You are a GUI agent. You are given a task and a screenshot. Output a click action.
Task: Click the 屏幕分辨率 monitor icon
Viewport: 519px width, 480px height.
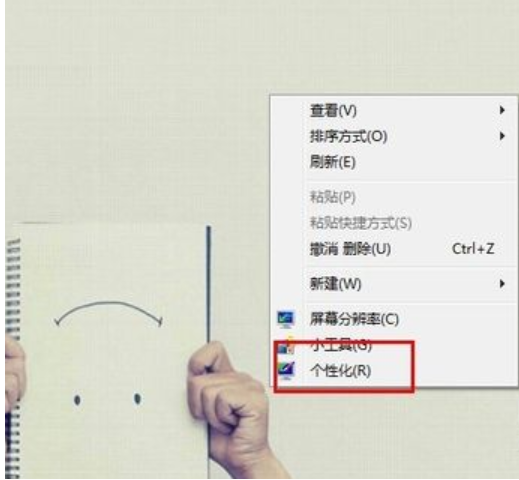(286, 319)
